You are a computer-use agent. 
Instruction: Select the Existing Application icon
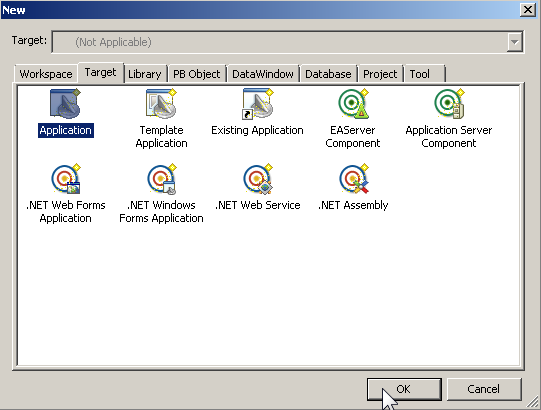tap(258, 104)
